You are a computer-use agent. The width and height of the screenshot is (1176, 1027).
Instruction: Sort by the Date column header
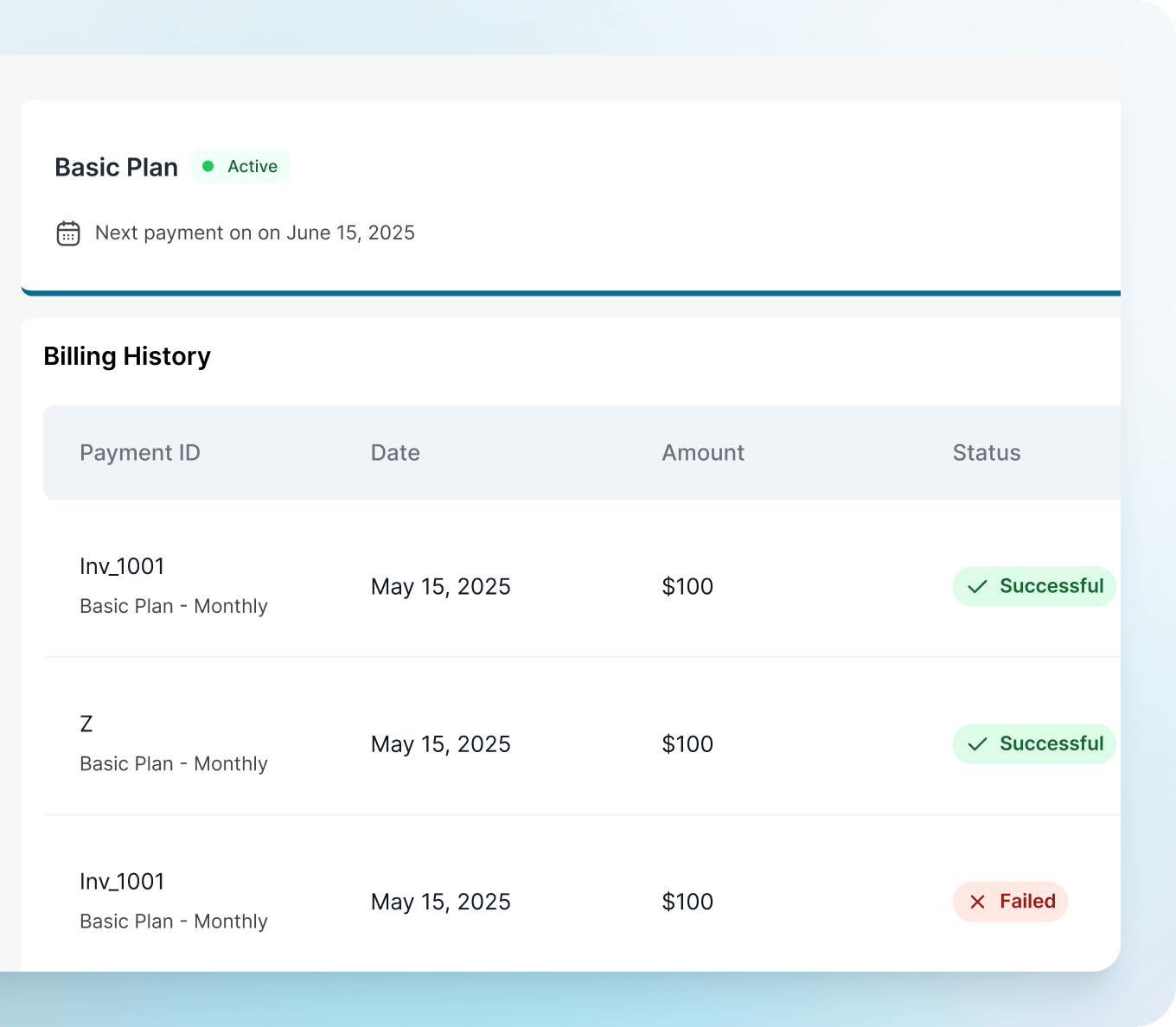(395, 453)
